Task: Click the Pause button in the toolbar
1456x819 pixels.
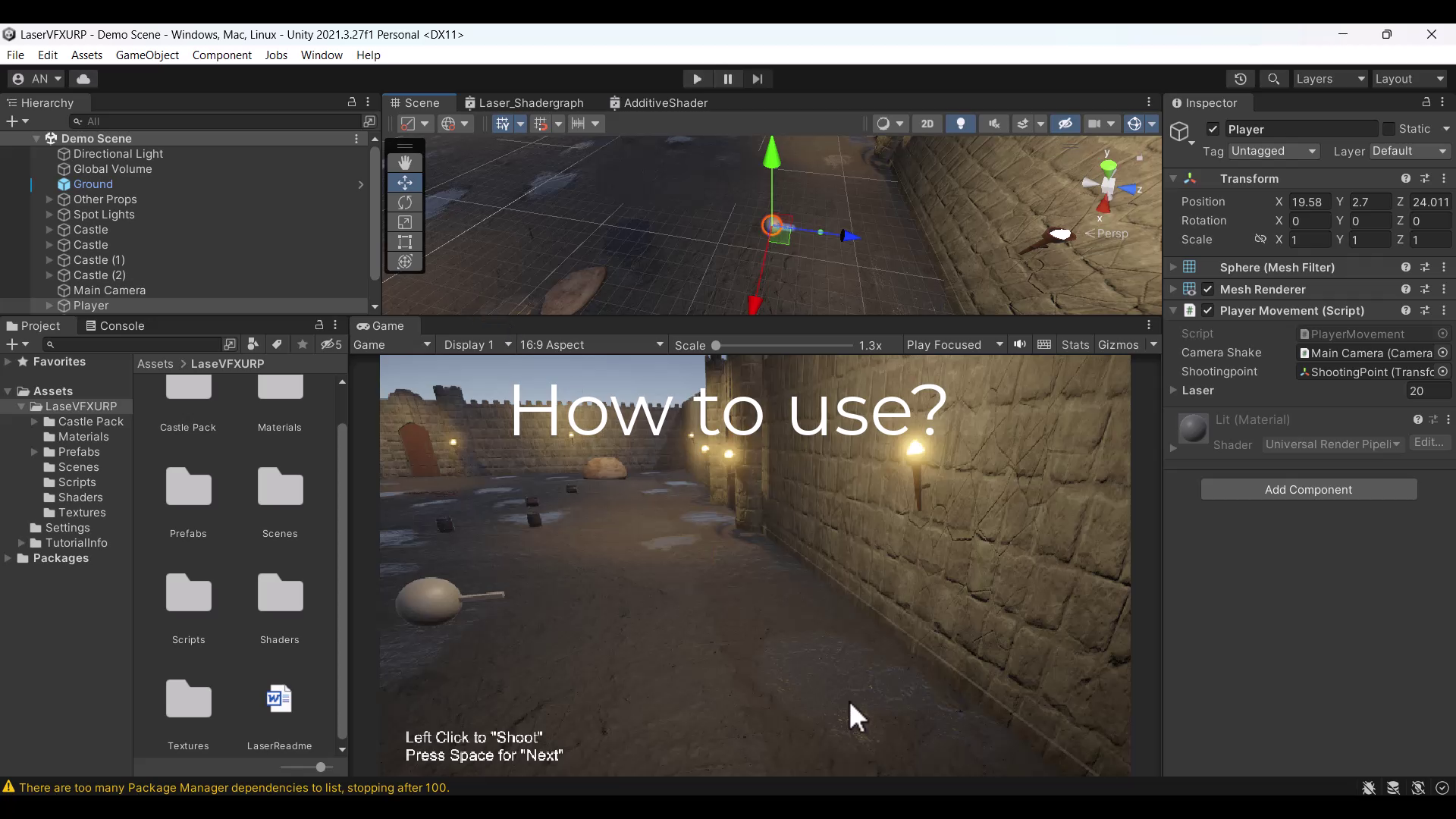Action: pyautogui.click(x=727, y=79)
